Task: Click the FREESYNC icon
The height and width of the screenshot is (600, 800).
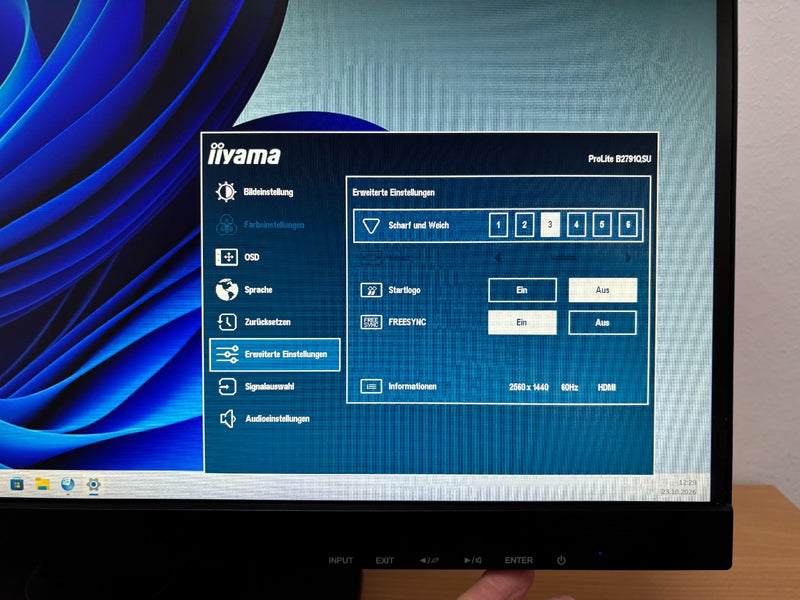Action: click(371, 322)
